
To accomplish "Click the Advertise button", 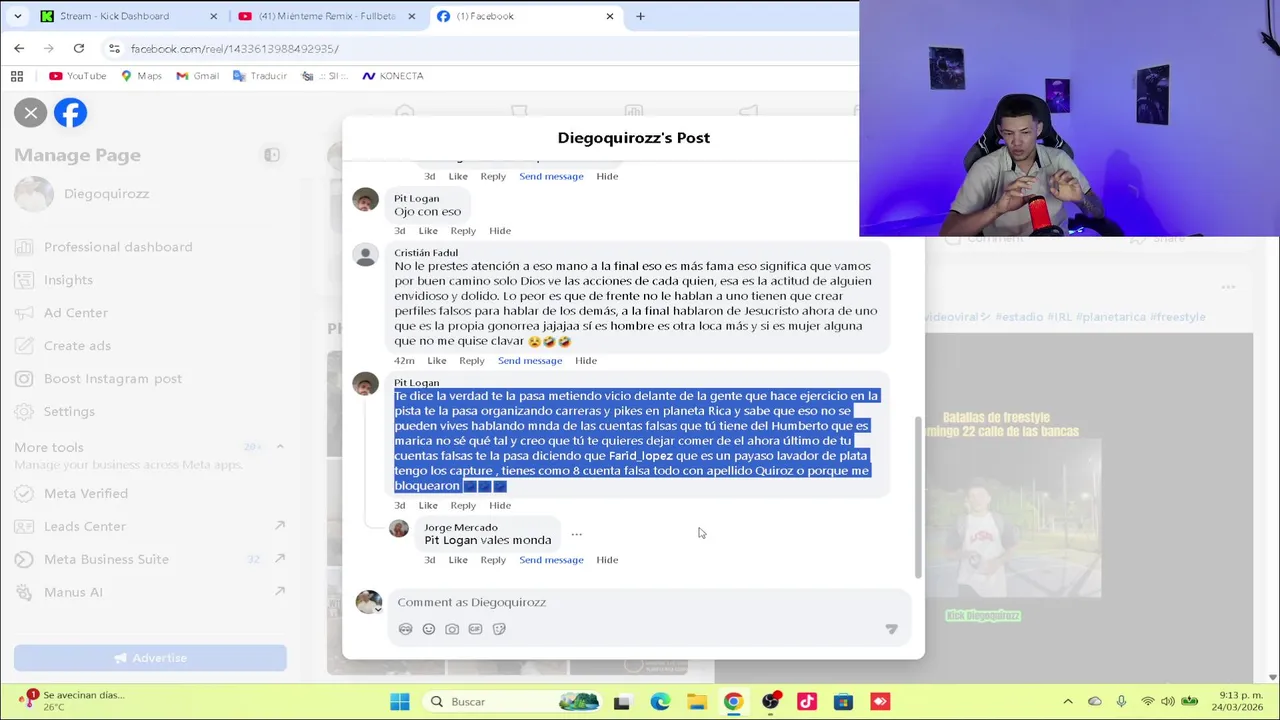I will point(150,658).
